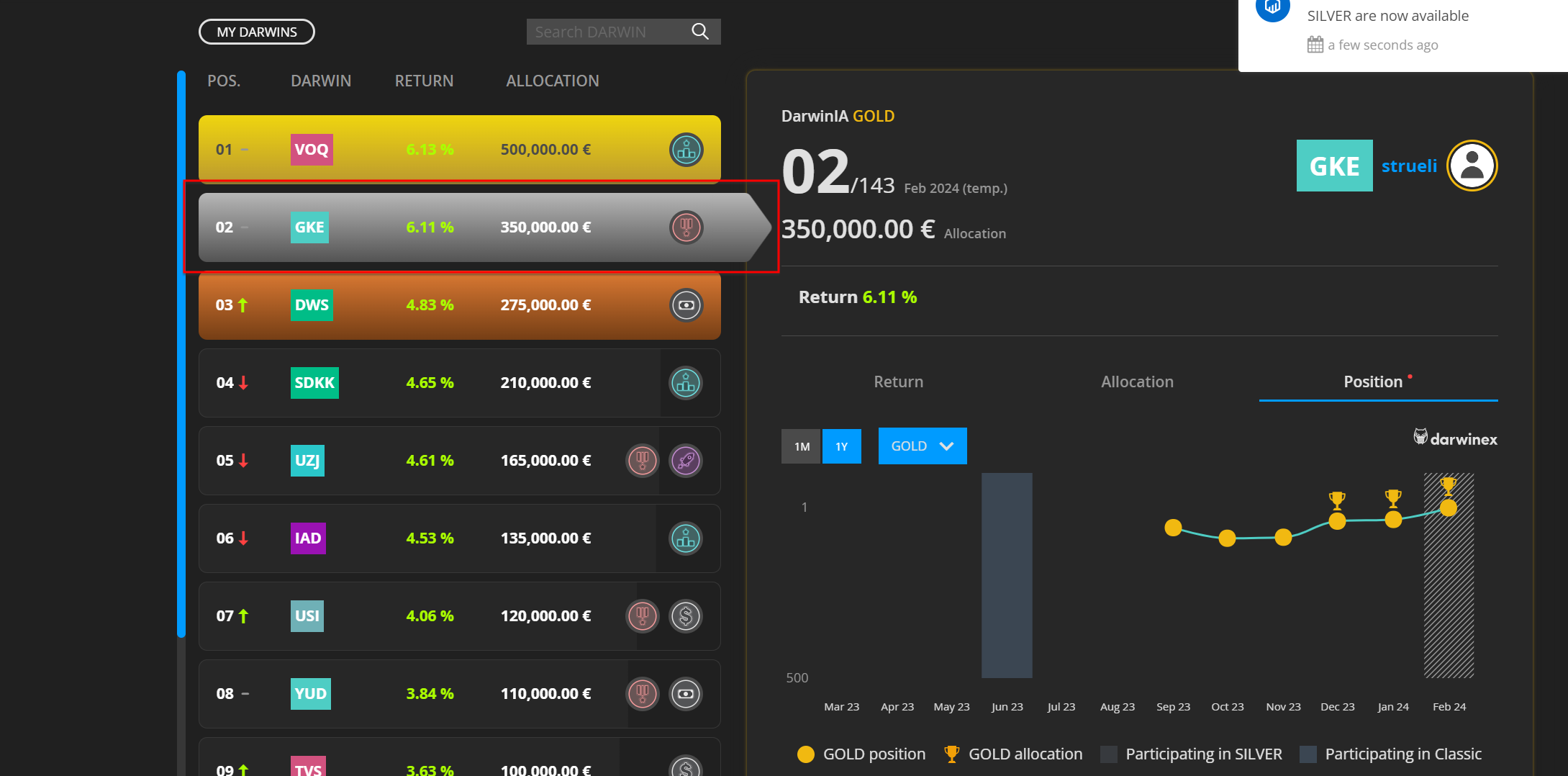Select the Dec 23 chart data point
The height and width of the screenshot is (776, 1568).
coord(1337,521)
